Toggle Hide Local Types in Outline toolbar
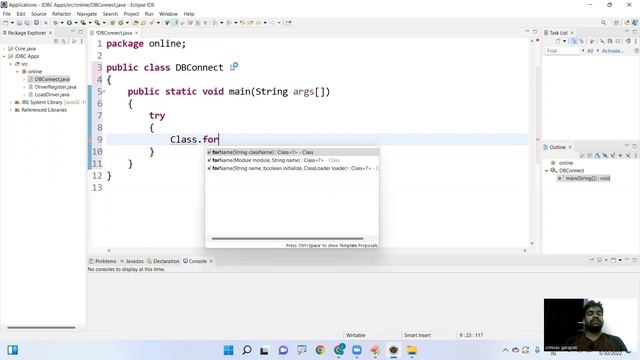Image resolution: width=640 pixels, height=360 pixels. click(628, 156)
